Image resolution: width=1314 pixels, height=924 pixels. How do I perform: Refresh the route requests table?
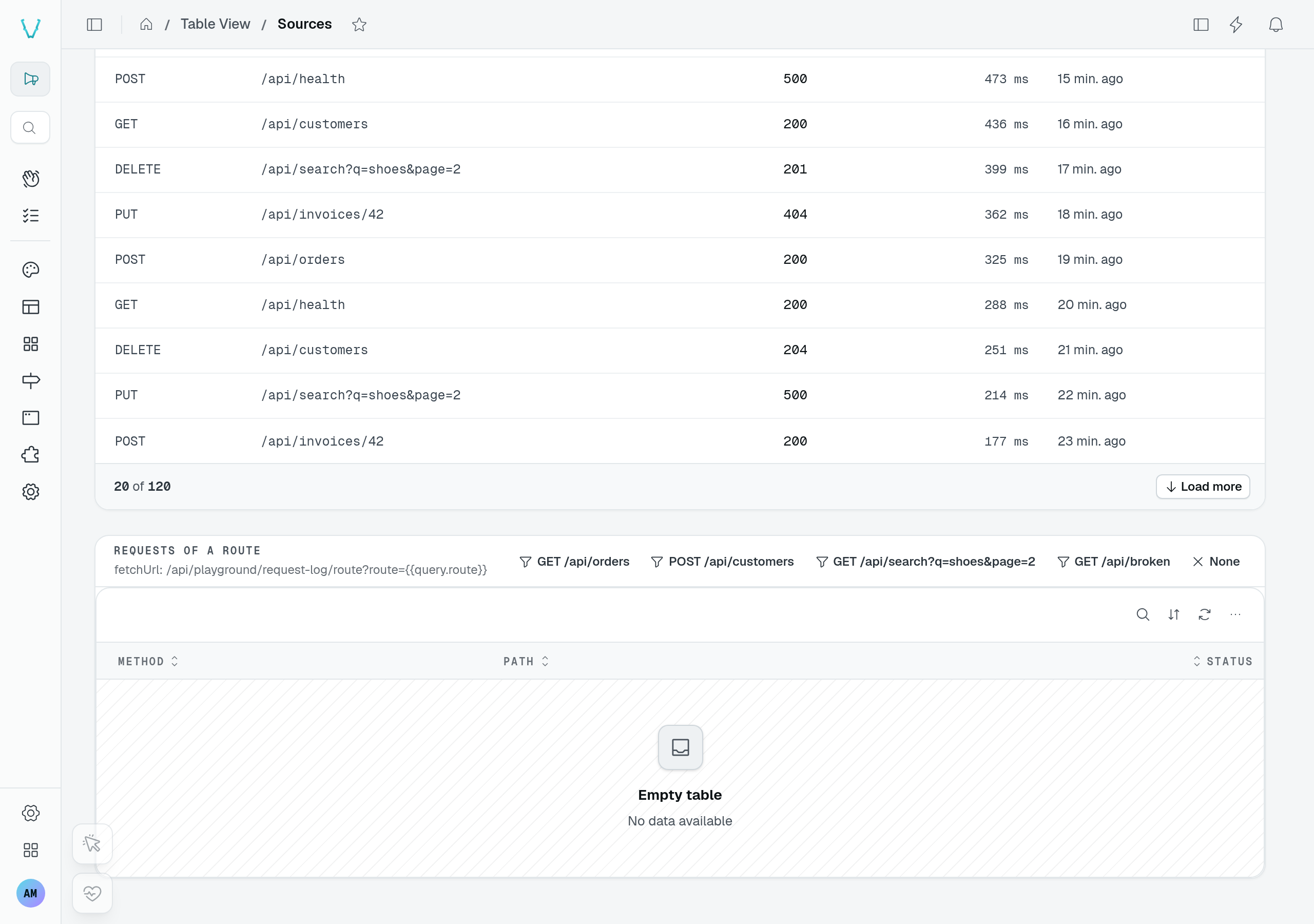point(1204,614)
